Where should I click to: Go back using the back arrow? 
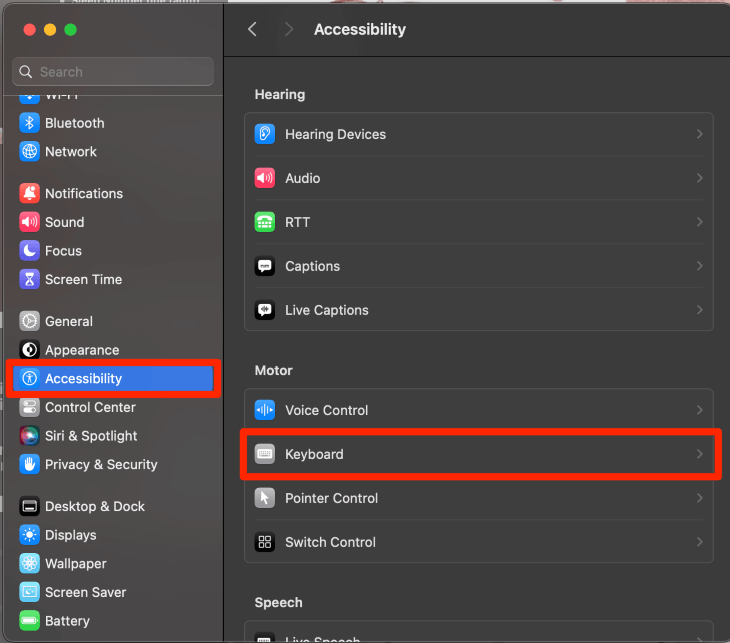pyautogui.click(x=253, y=30)
